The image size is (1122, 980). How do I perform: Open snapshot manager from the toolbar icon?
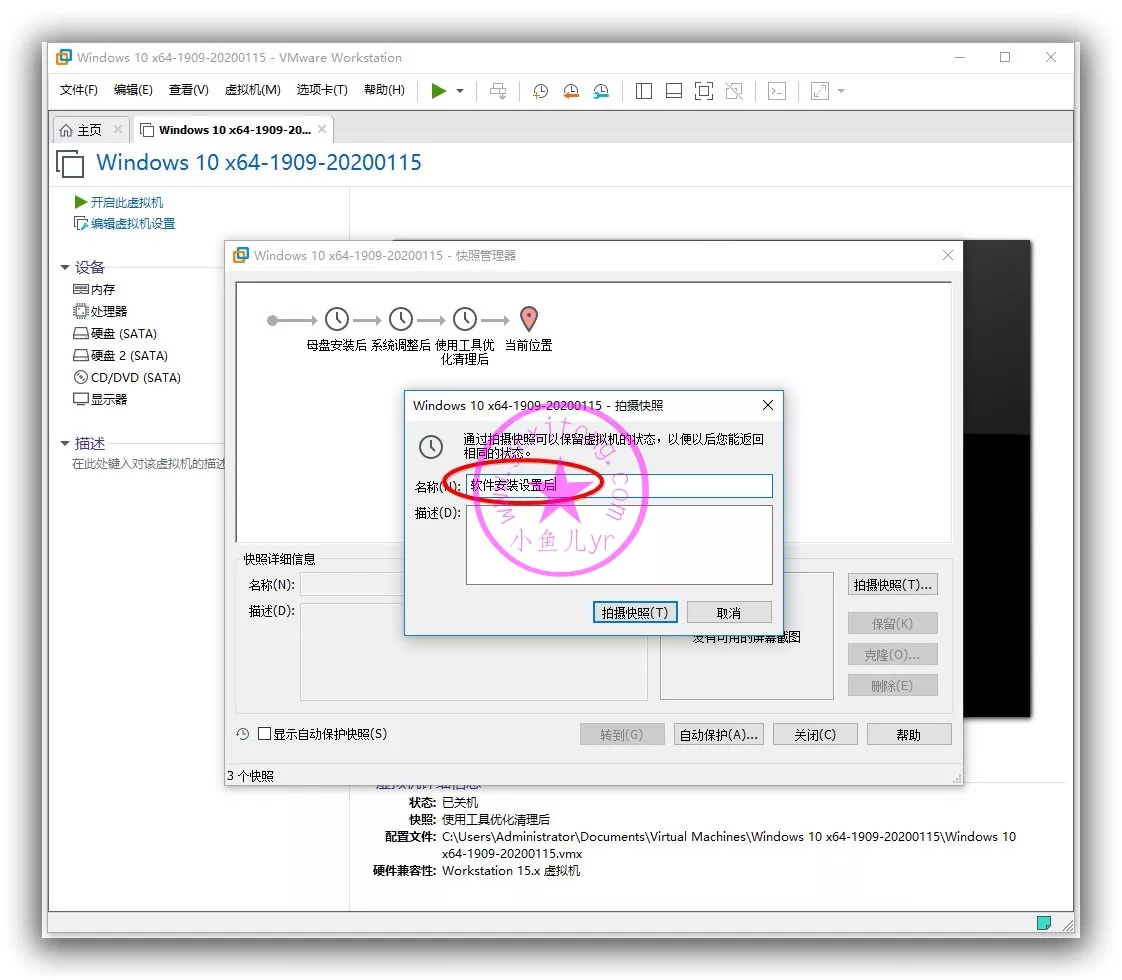point(600,91)
